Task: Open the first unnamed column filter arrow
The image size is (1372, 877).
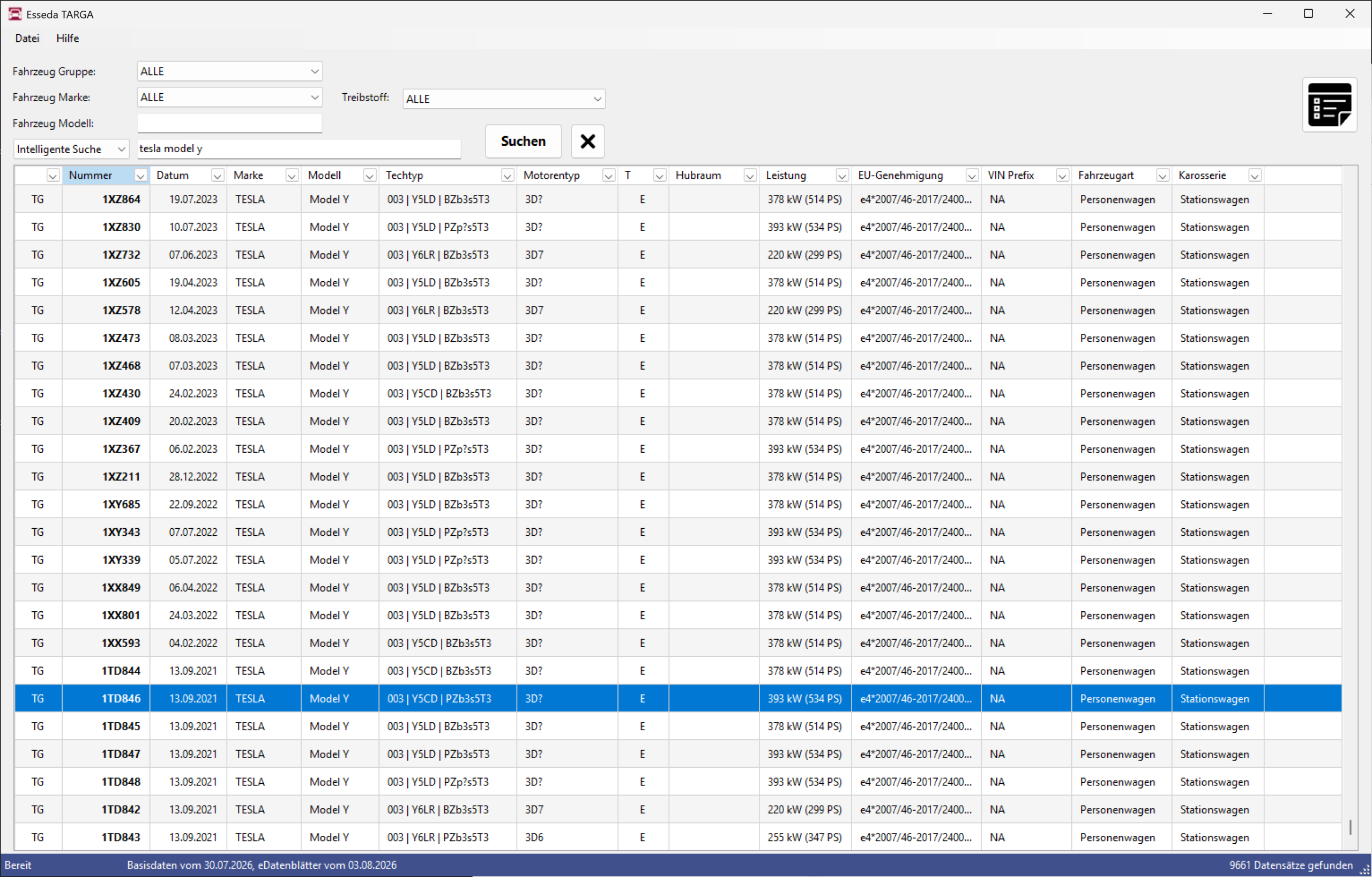Action: tap(53, 176)
